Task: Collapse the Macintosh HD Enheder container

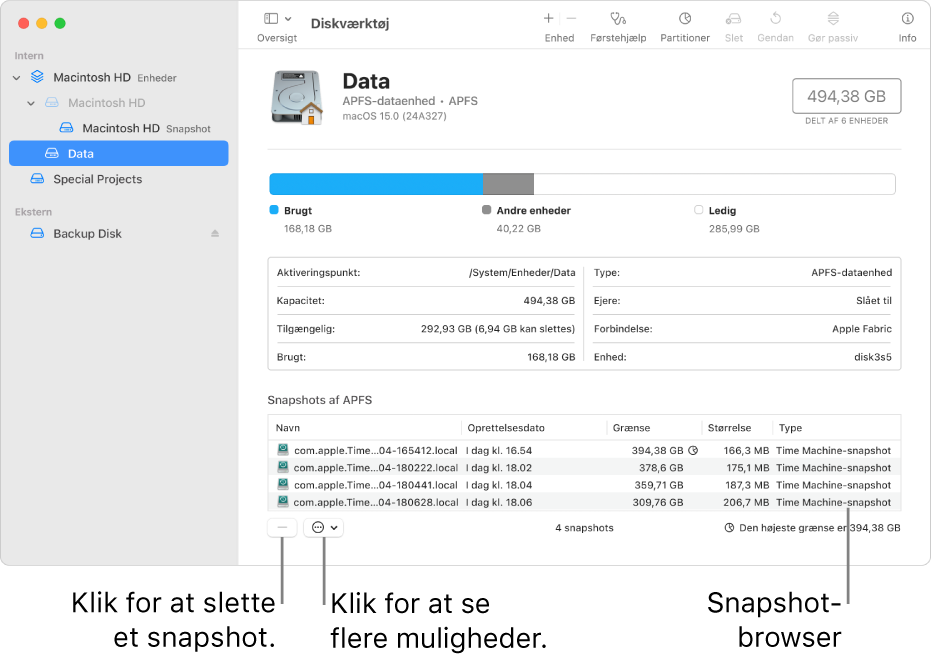Action: click(x=17, y=78)
